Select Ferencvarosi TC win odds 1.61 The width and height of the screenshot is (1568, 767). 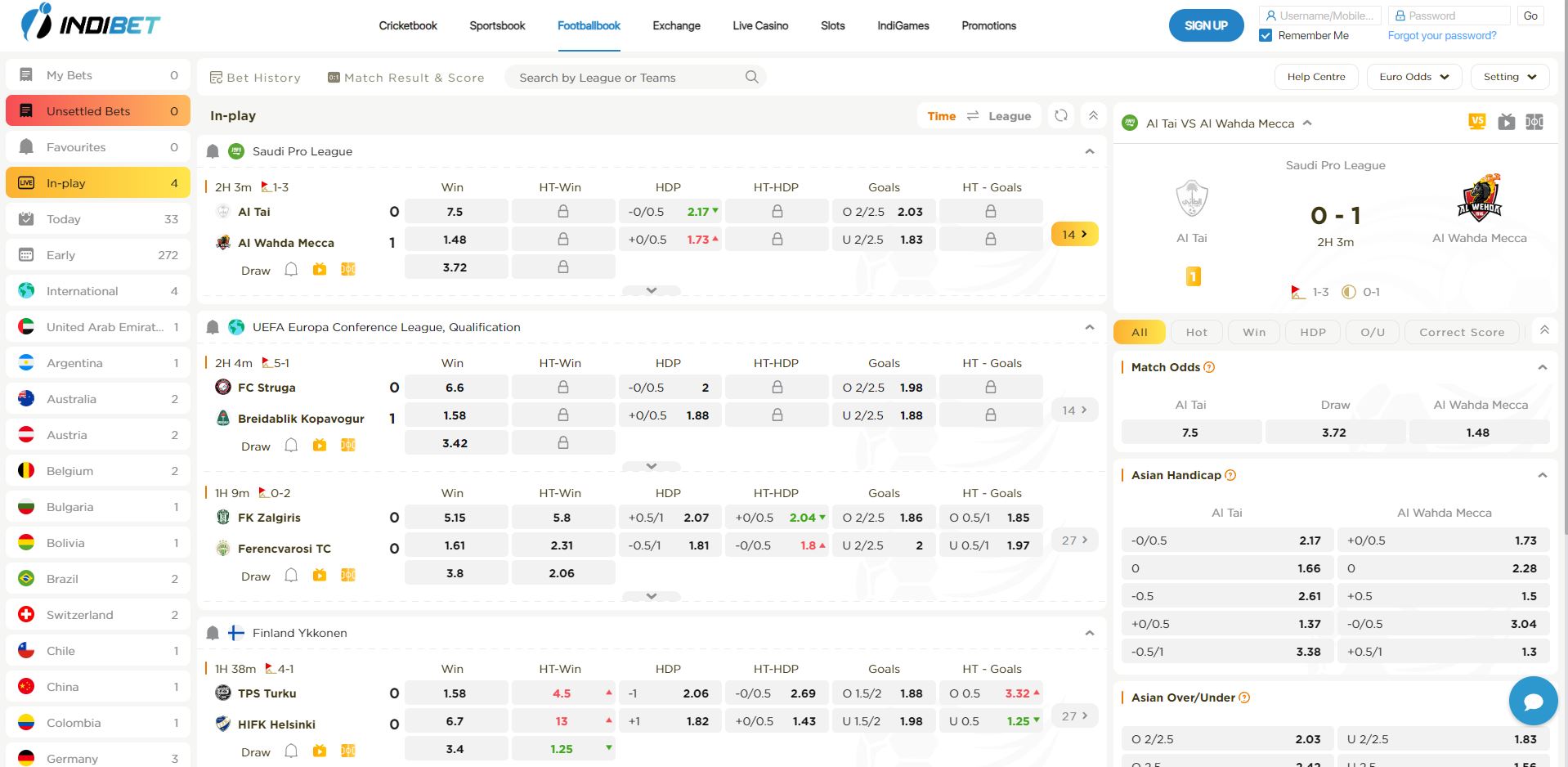(455, 545)
